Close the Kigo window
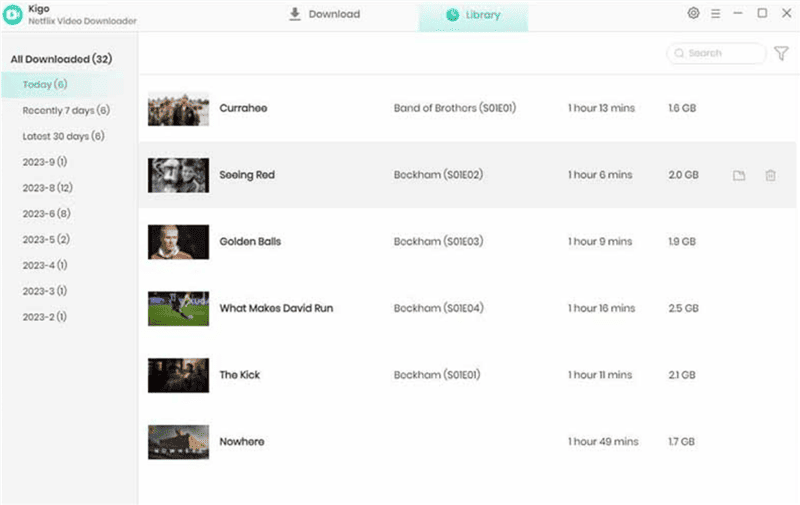Screen dimensions: 800x505 [786, 13]
